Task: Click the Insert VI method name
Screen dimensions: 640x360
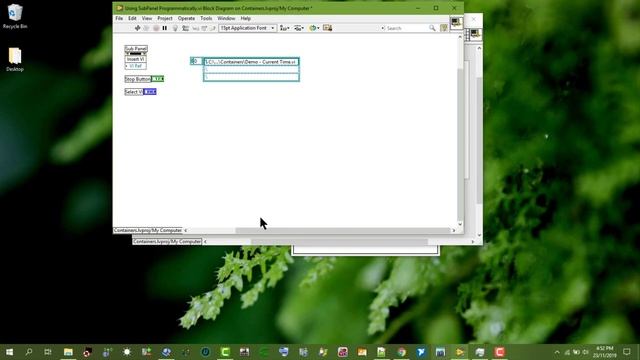Action: (136, 59)
